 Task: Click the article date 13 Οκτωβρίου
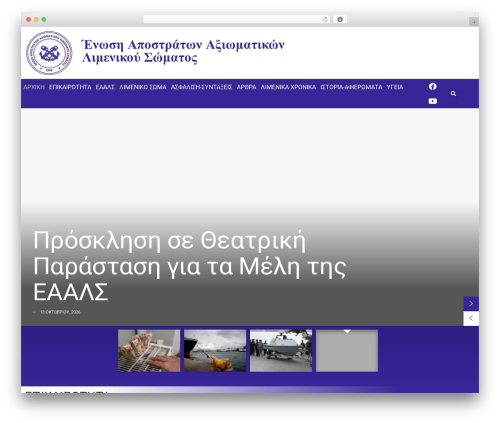[x=60, y=312]
